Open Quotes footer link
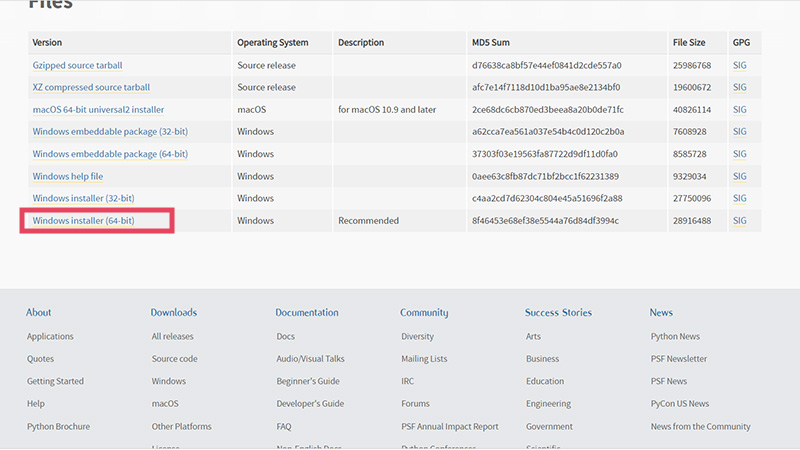The image size is (800, 450). click(x=40, y=359)
